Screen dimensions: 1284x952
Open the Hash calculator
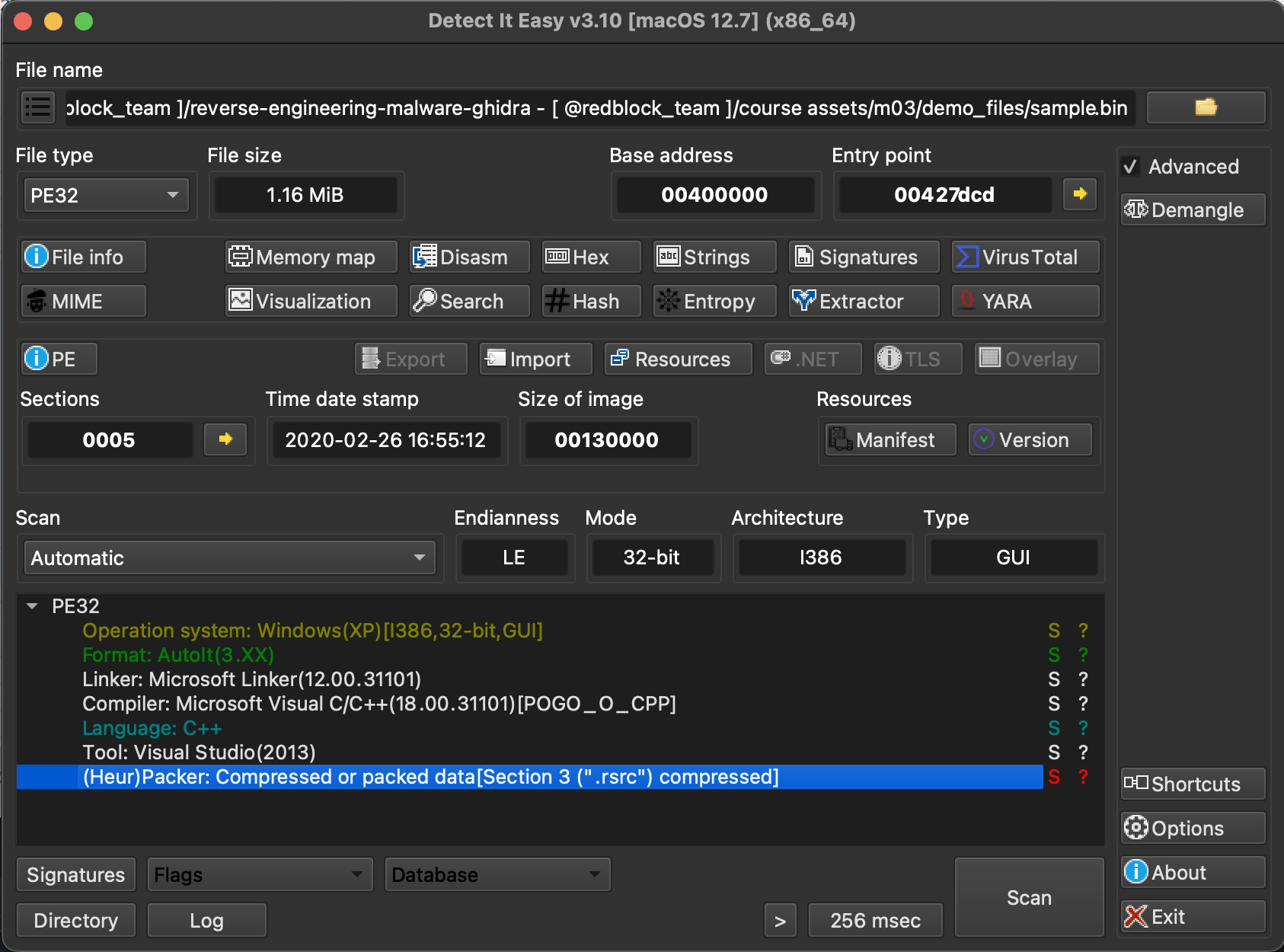click(591, 302)
